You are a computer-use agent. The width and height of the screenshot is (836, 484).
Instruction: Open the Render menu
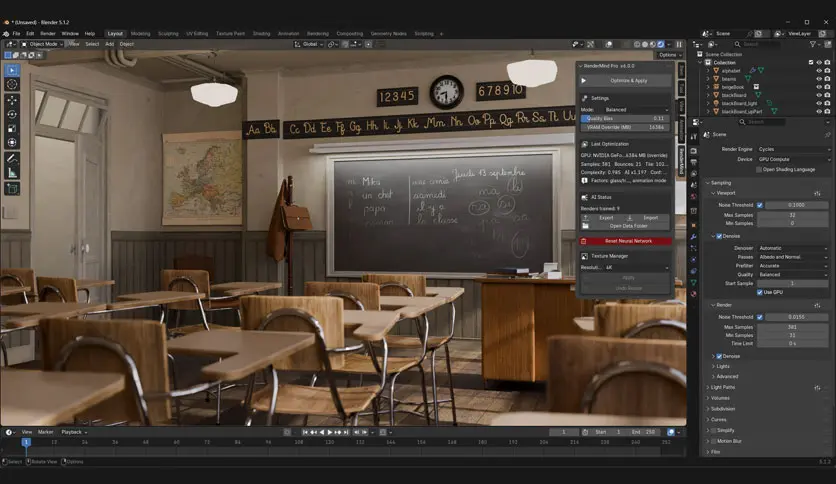(x=47, y=34)
